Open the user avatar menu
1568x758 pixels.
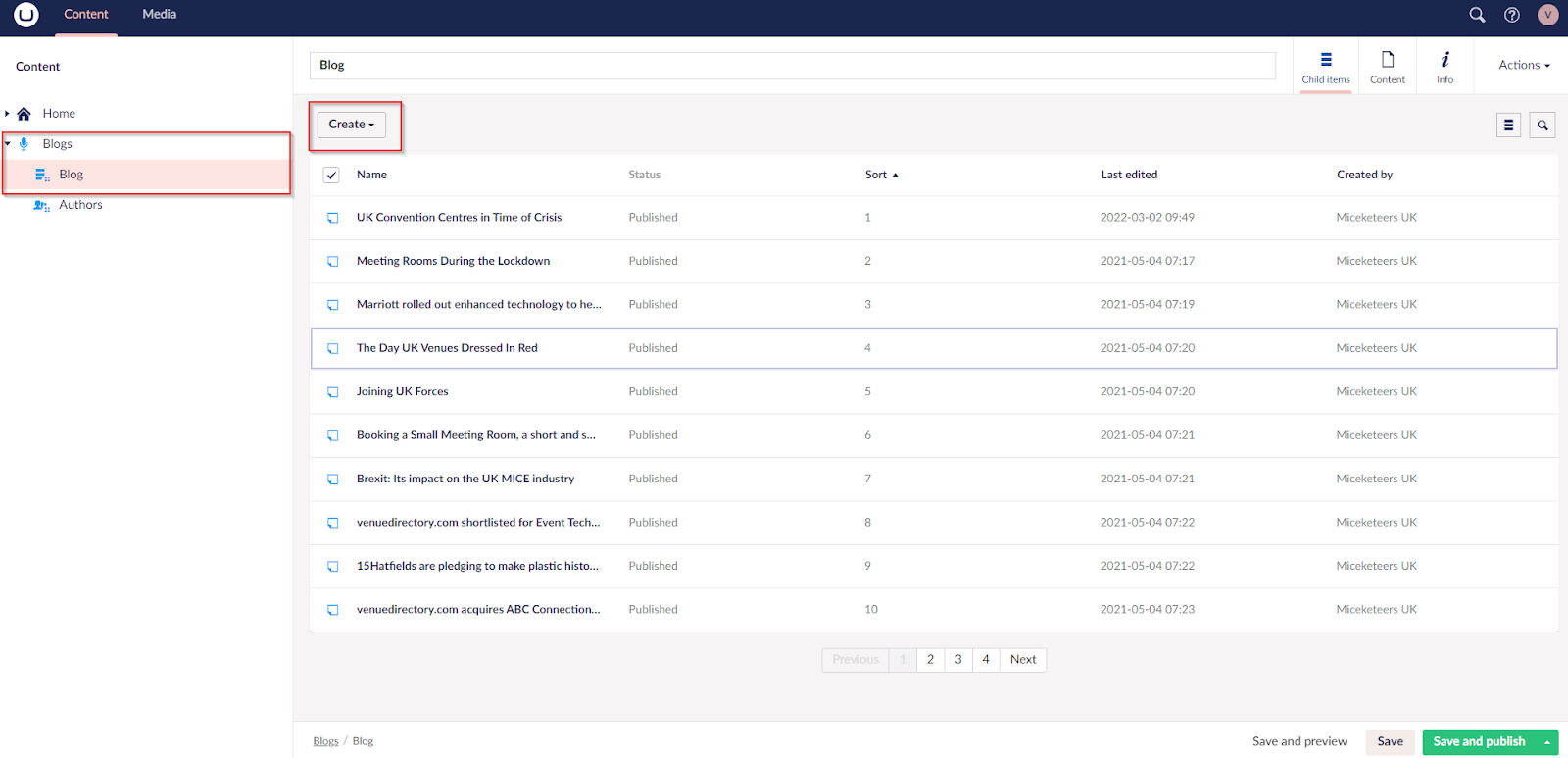click(x=1548, y=15)
